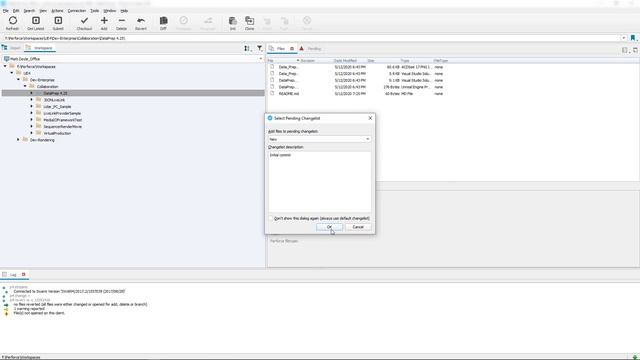Sort by the Size column header
640x360 pixels.
(x=371, y=60)
